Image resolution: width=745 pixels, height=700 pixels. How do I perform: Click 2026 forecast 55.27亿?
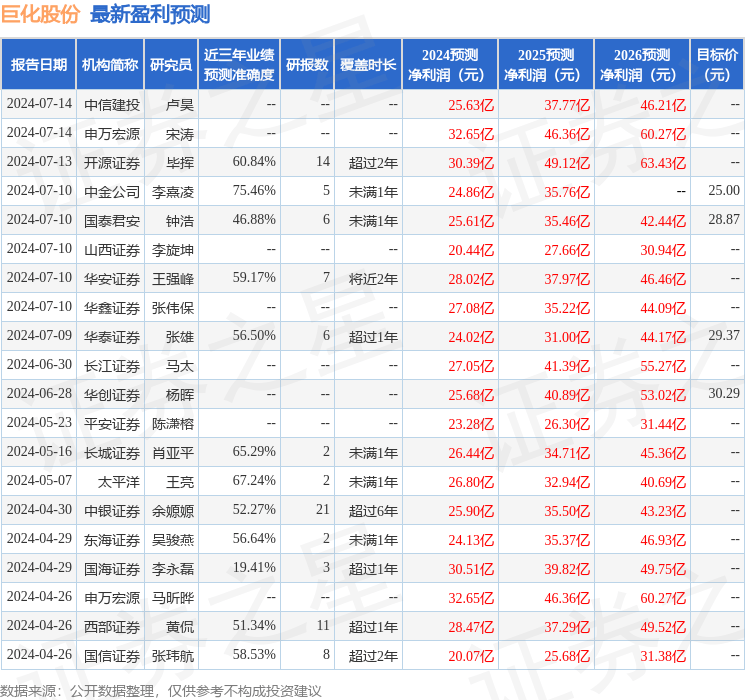point(663,366)
